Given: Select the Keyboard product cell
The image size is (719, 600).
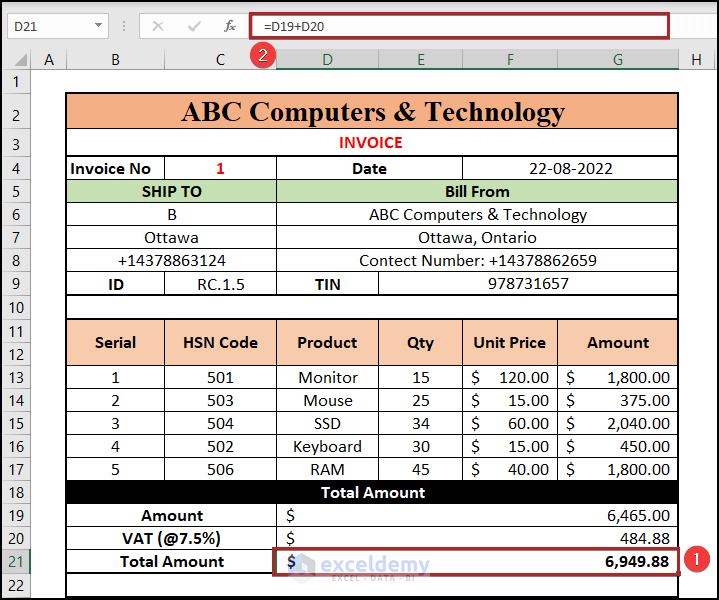Looking at the screenshot, I should (x=327, y=446).
